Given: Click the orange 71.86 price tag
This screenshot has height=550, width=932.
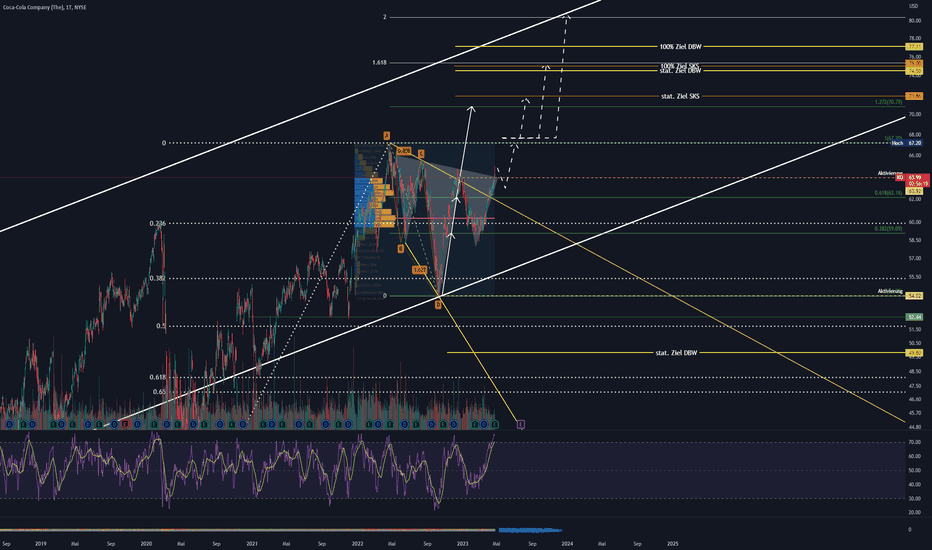Looking at the screenshot, I should click(914, 96).
